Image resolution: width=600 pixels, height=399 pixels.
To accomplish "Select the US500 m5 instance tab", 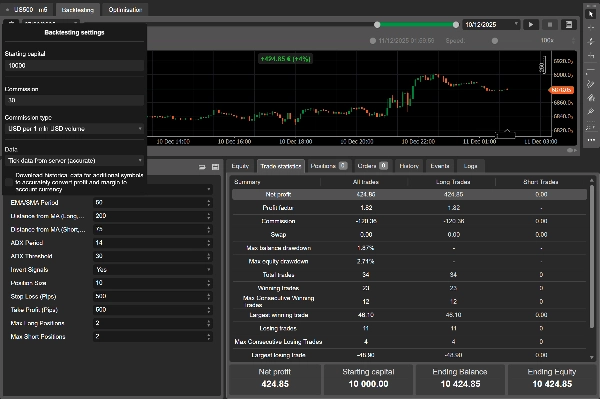I will click(x=28, y=10).
